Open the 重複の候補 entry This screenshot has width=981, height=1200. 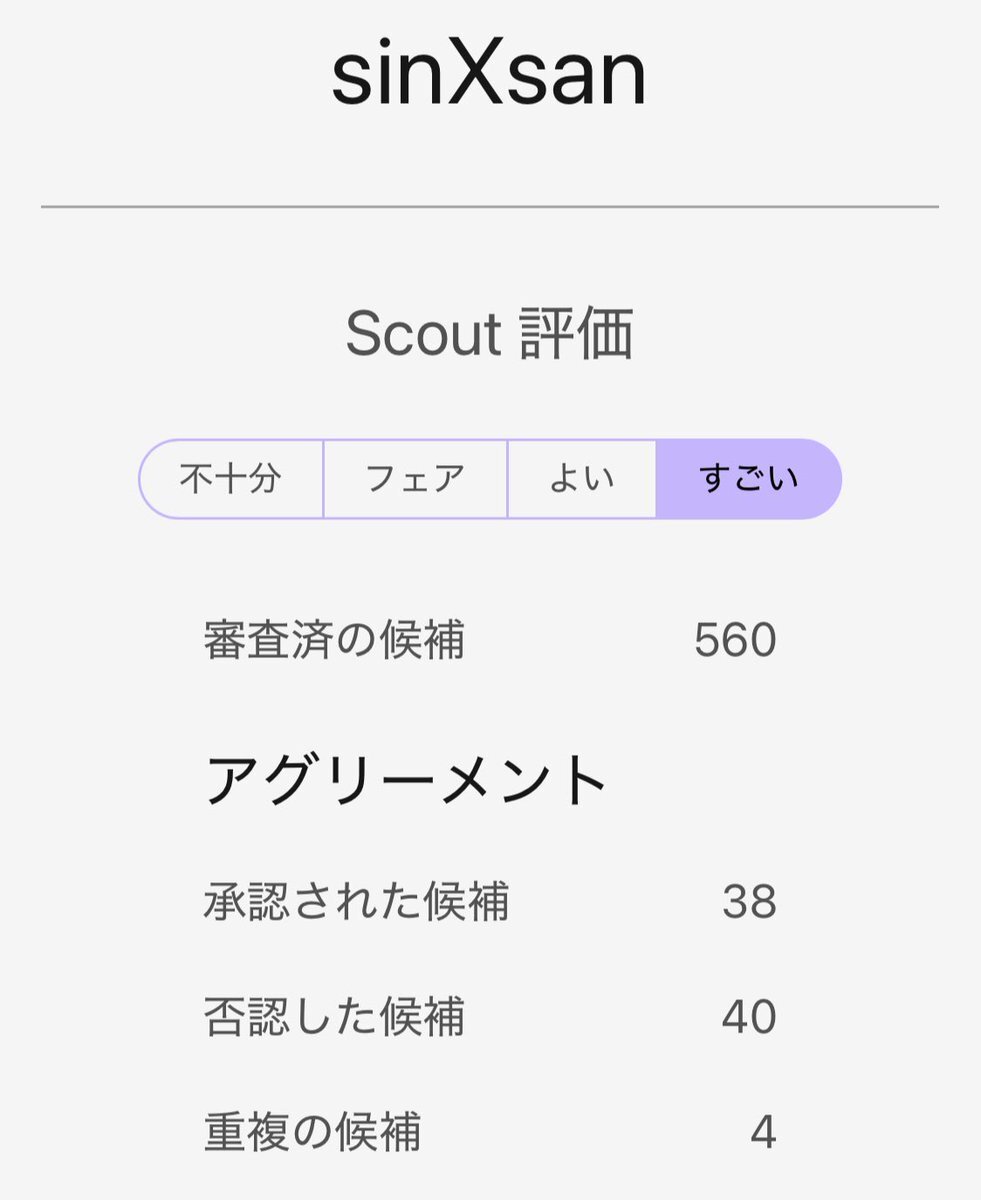312,1132
